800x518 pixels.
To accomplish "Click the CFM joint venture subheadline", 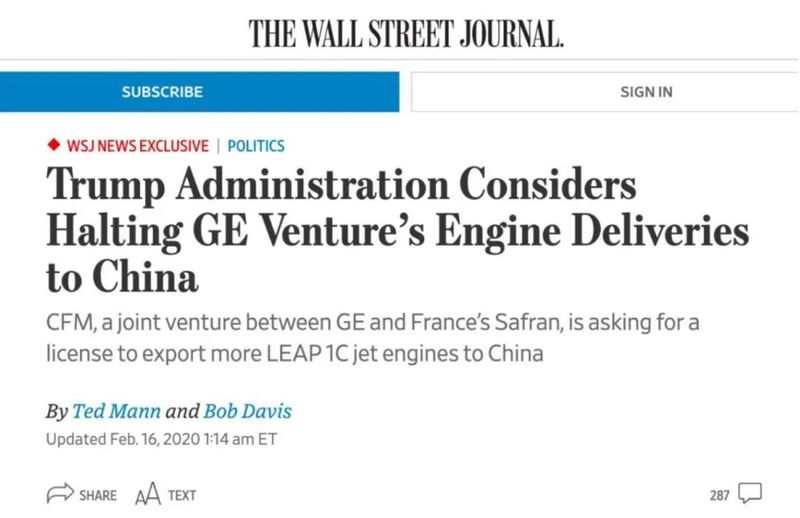I will point(372,338).
